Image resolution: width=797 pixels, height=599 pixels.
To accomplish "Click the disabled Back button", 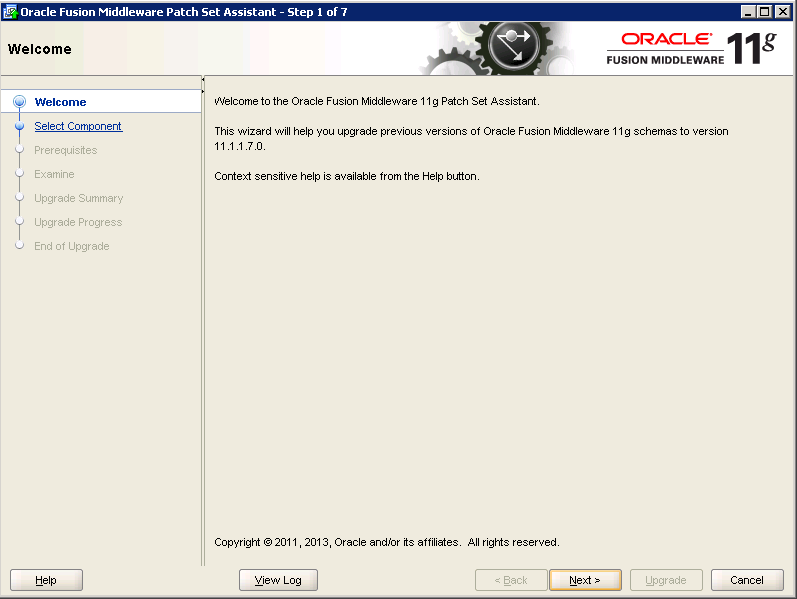I will [x=511, y=580].
